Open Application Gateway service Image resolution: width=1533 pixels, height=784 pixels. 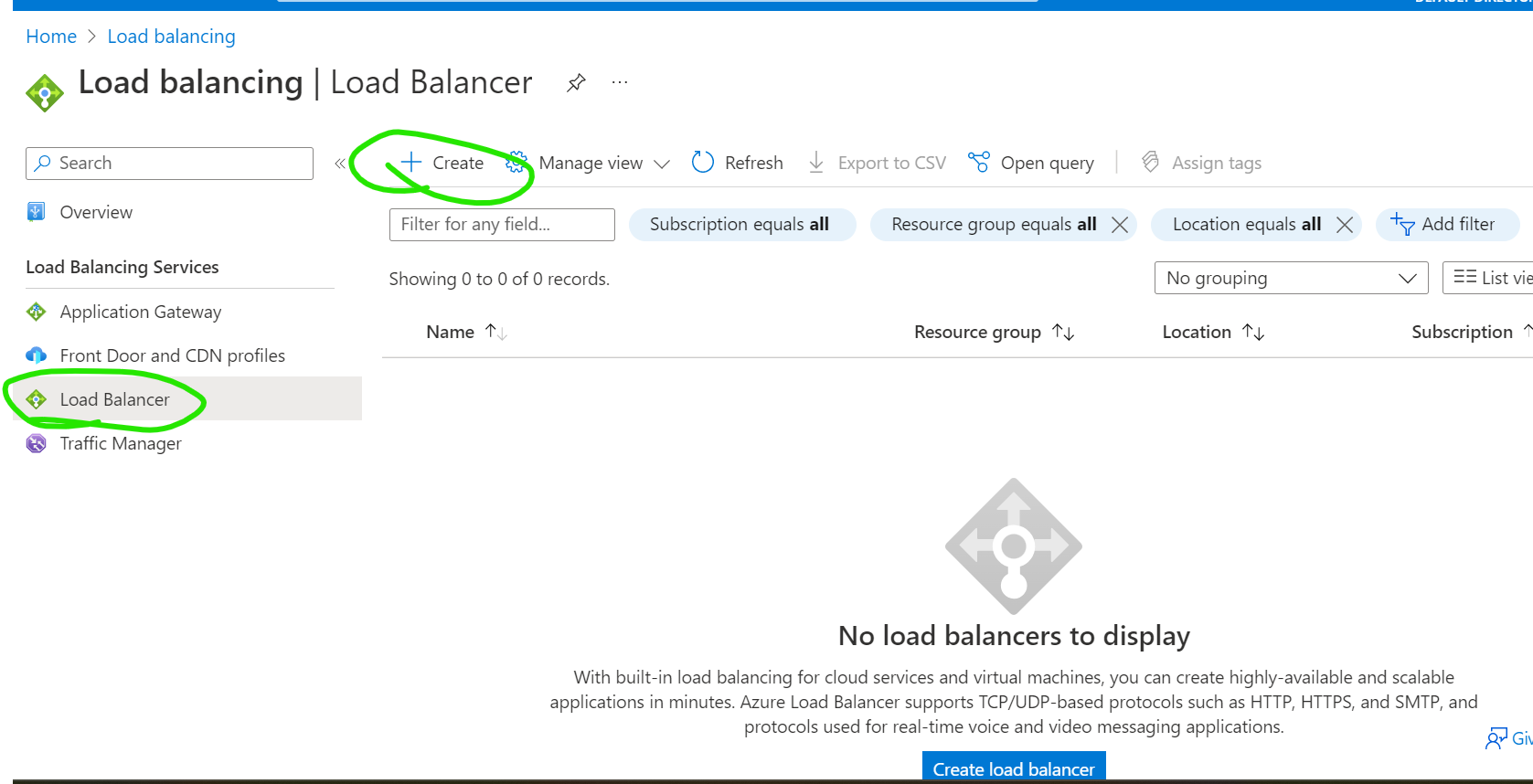(141, 312)
